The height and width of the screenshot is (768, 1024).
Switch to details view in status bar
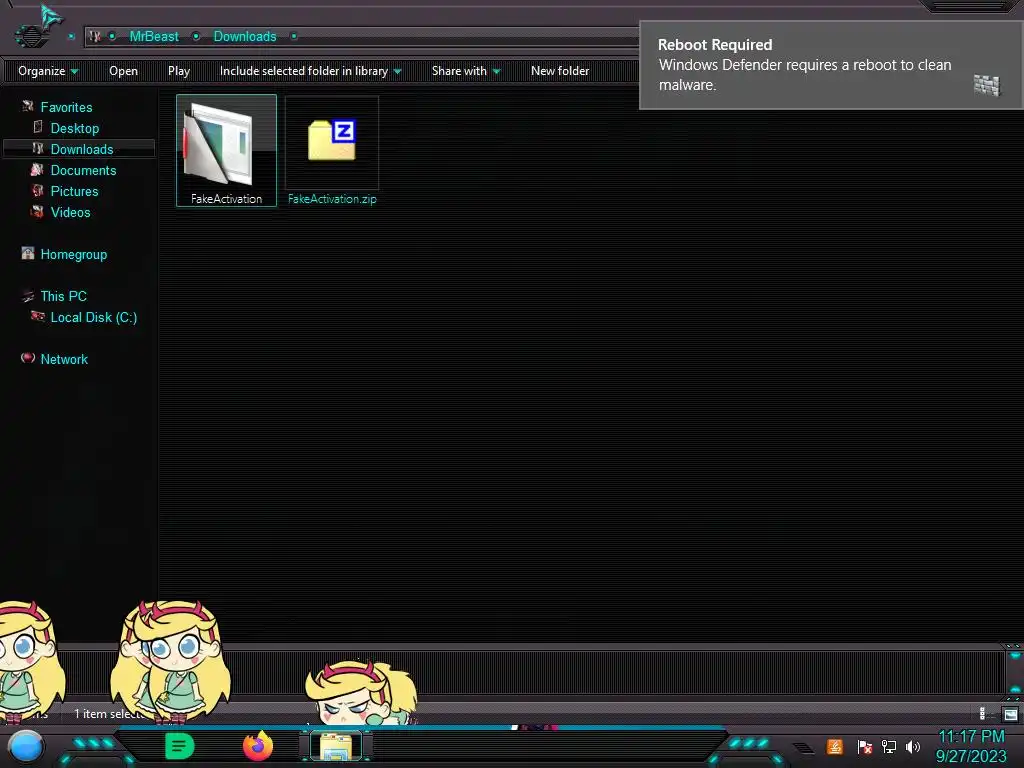pos(985,714)
